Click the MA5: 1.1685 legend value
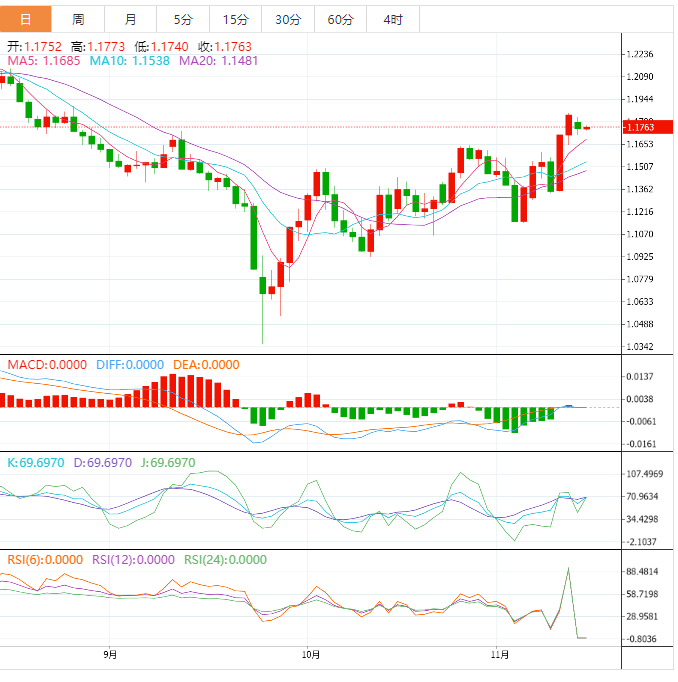678x682 pixels. click(44, 61)
